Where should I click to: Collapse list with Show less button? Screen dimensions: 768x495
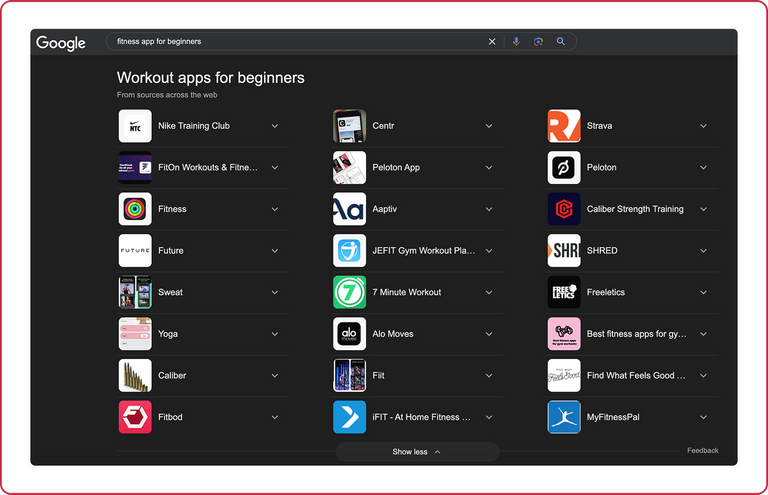(x=417, y=452)
